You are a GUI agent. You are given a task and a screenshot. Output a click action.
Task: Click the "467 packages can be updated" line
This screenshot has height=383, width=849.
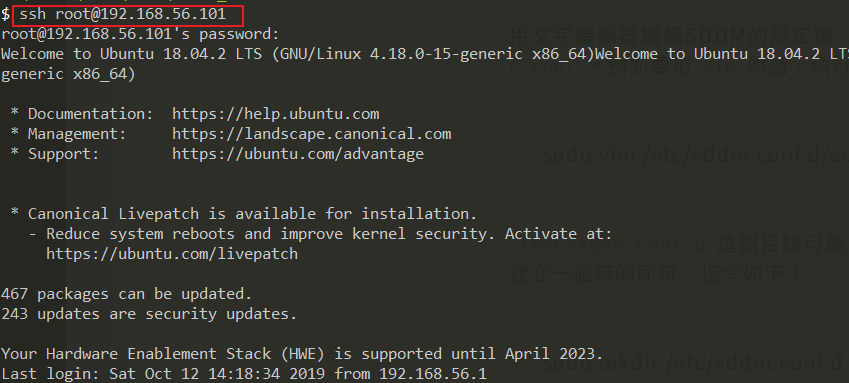click(x=127, y=294)
